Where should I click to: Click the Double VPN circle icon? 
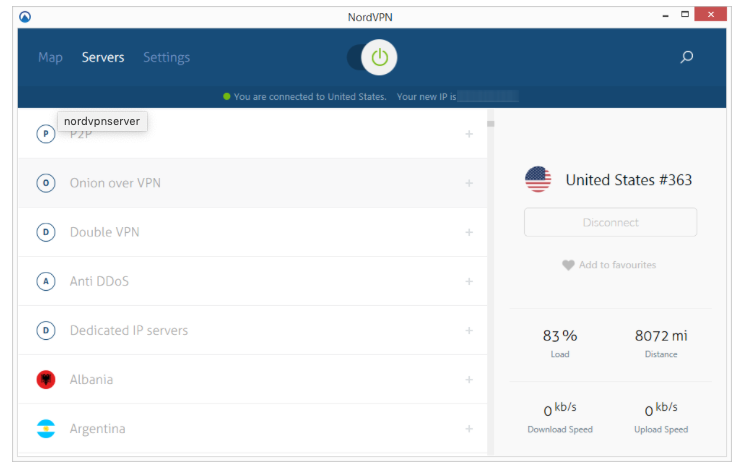(x=45, y=232)
